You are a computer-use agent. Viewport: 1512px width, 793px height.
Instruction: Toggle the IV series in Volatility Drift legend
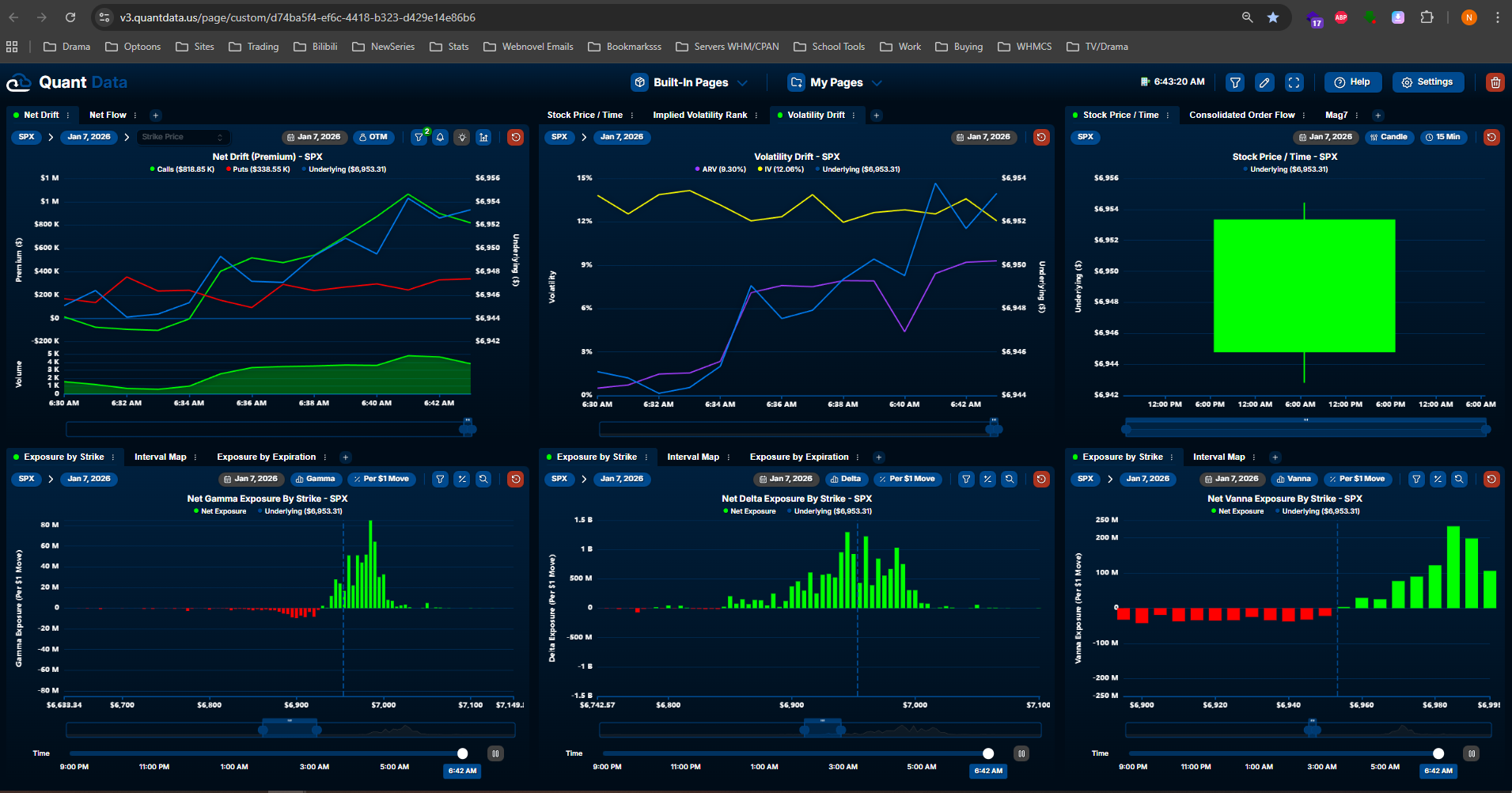[x=783, y=169]
